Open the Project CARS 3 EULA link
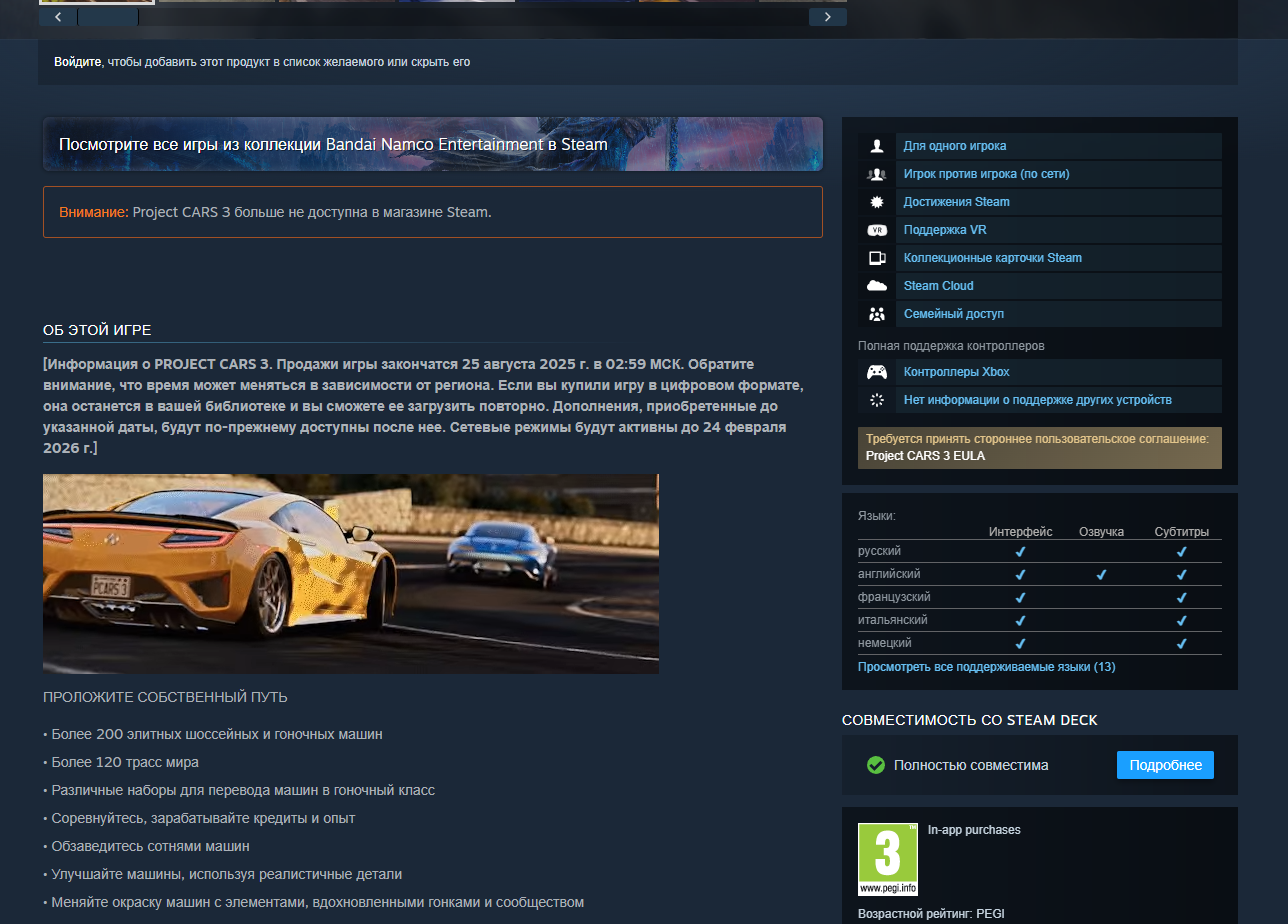 coord(925,456)
